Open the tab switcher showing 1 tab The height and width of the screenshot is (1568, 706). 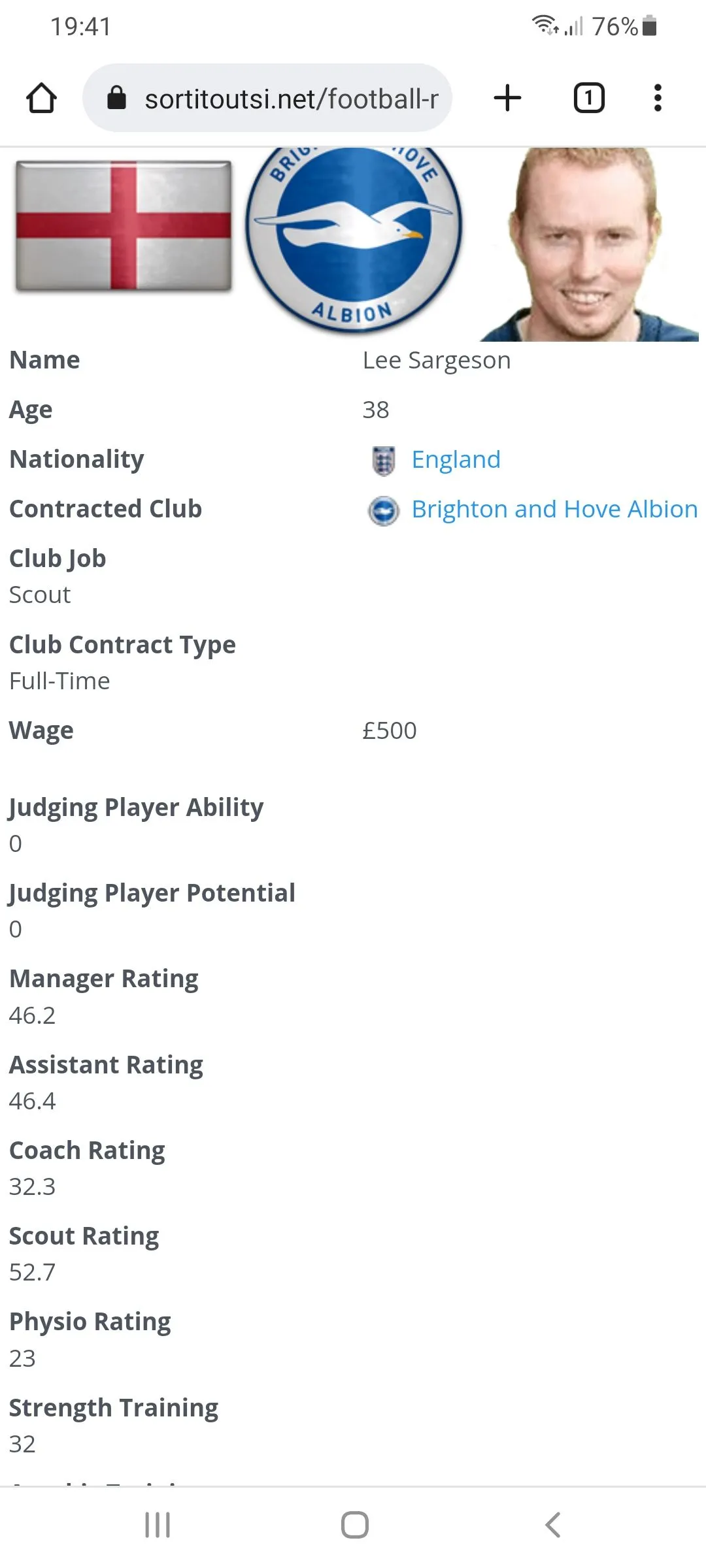[x=588, y=99]
